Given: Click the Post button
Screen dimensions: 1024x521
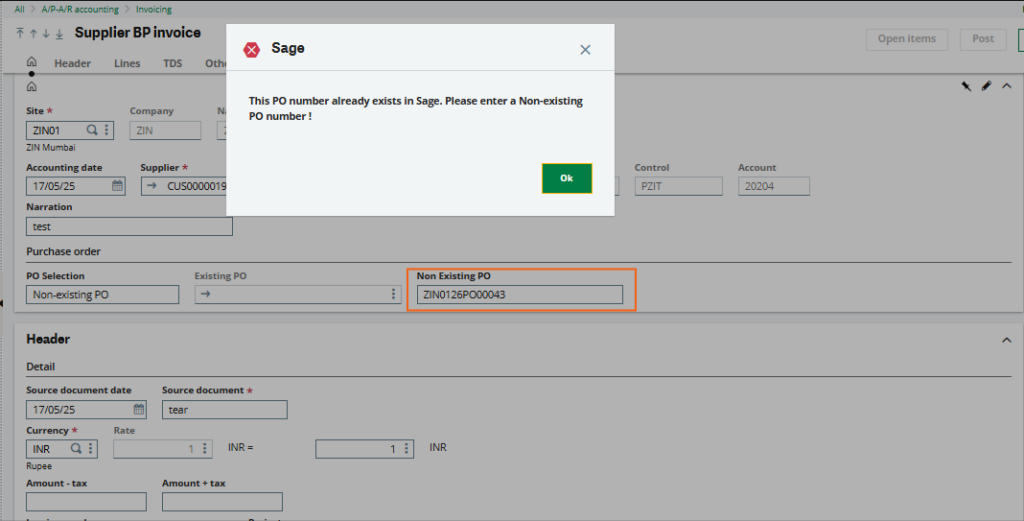Looking at the screenshot, I should pyautogui.click(x=983, y=39).
